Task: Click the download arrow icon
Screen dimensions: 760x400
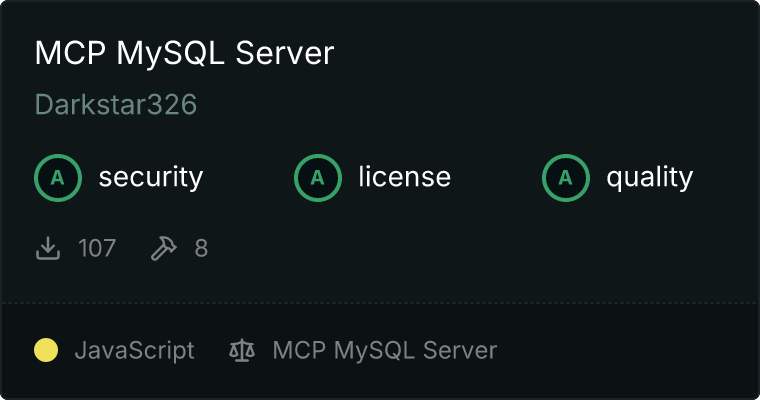Action: click(48, 248)
